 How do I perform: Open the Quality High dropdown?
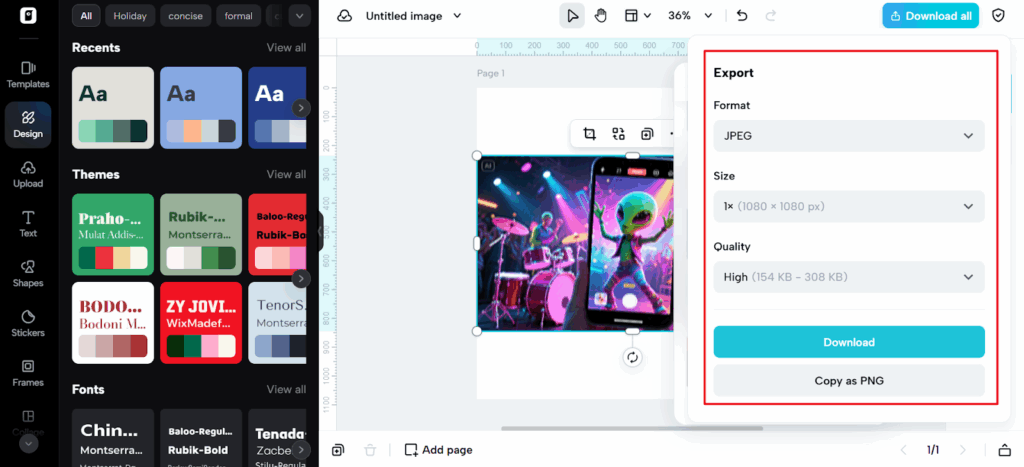pyautogui.click(x=848, y=277)
